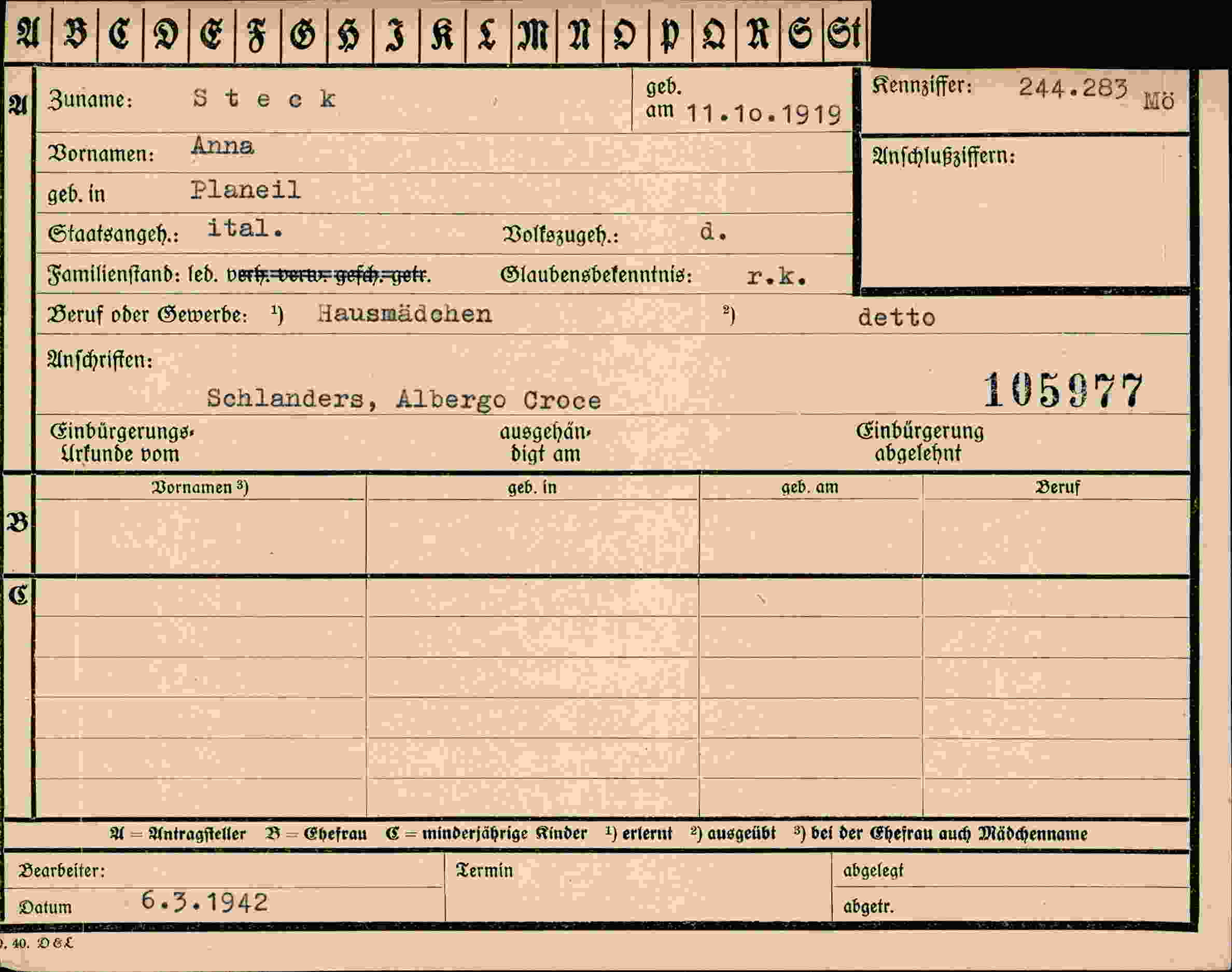Screen dimensions: 1232x972
Task: Click the first name 'Anna'
Action: (222, 146)
